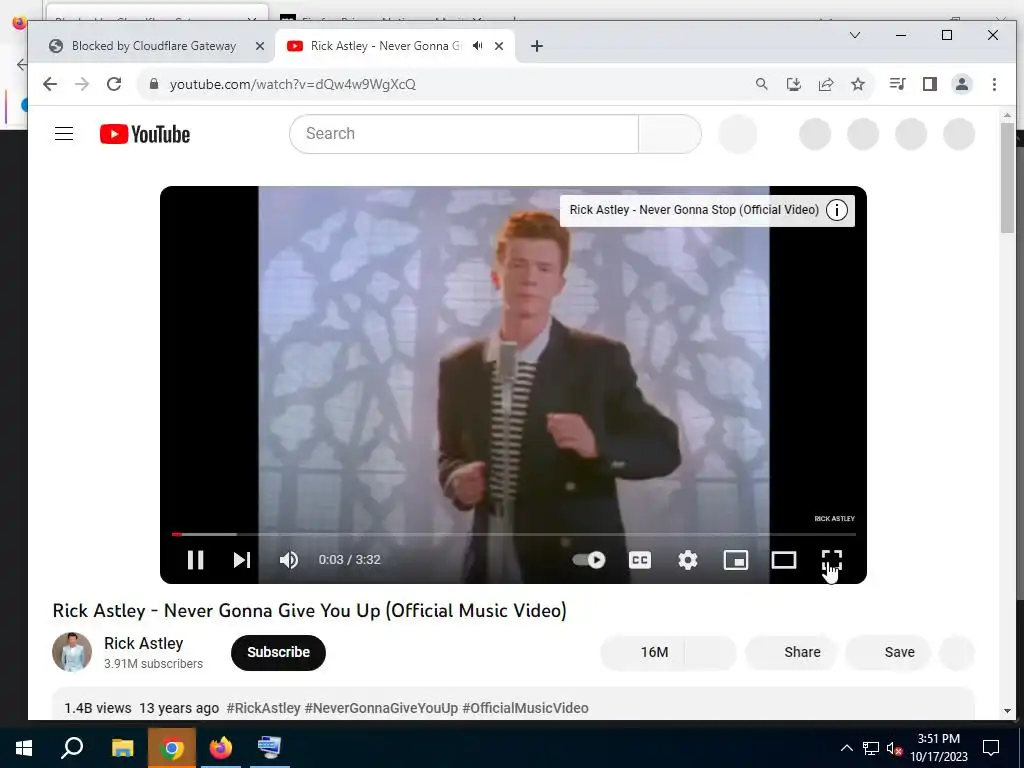Skip to next video
This screenshot has height=768, width=1024.
tap(242, 560)
